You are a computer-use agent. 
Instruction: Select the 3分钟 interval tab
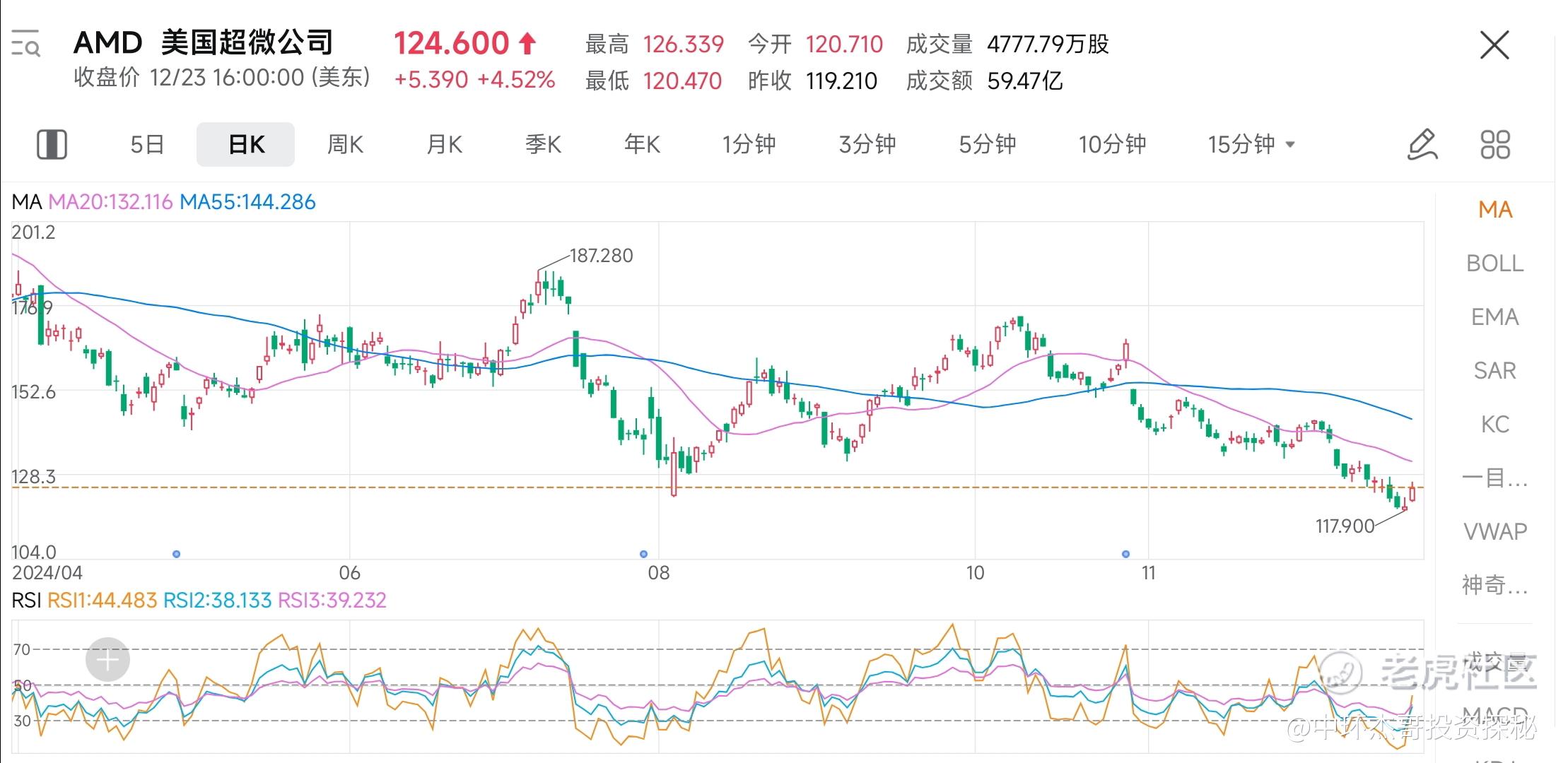point(867,144)
